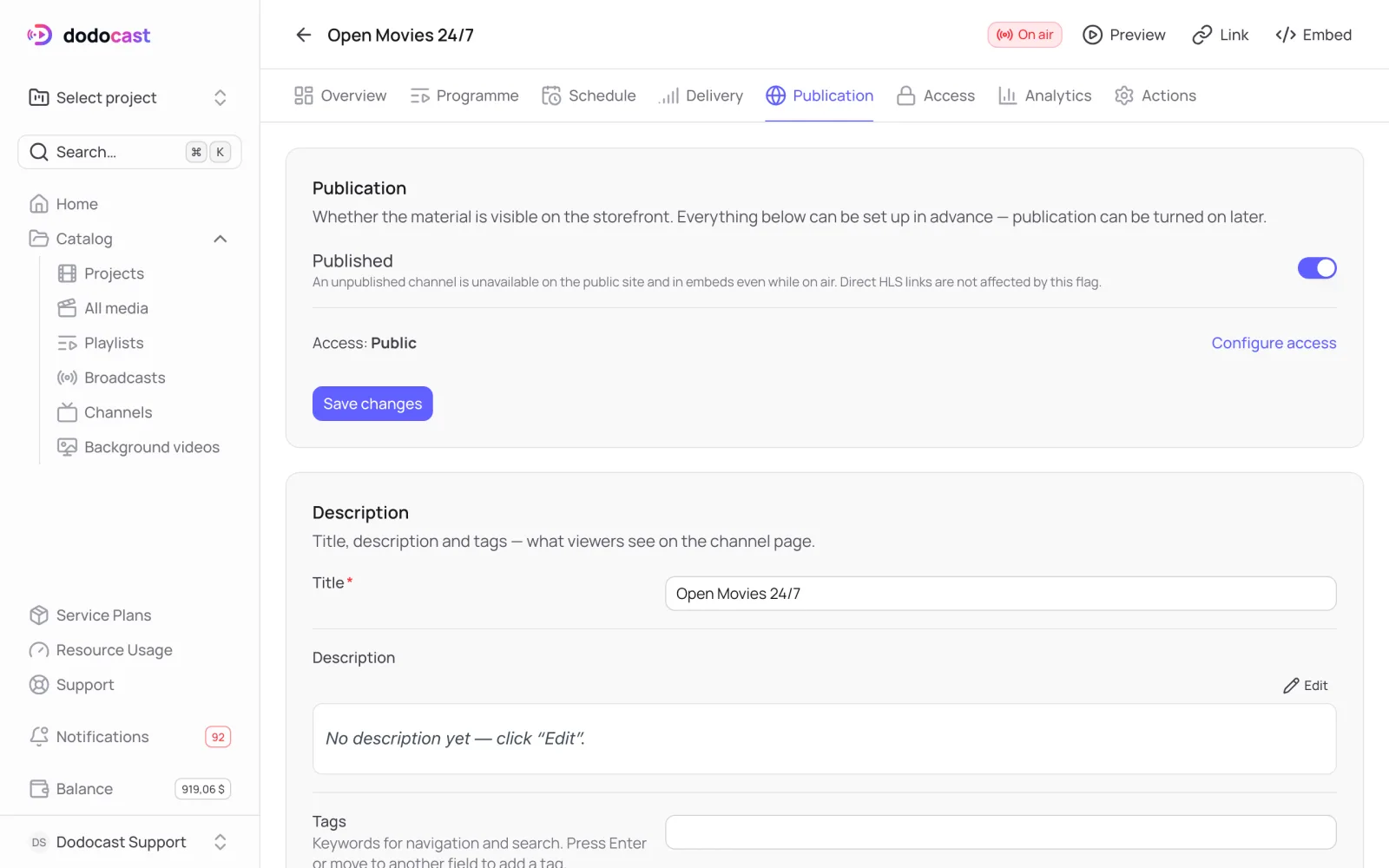Focus the Title input field
The height and width of the screenshot is (868, 1389).
1000,594
